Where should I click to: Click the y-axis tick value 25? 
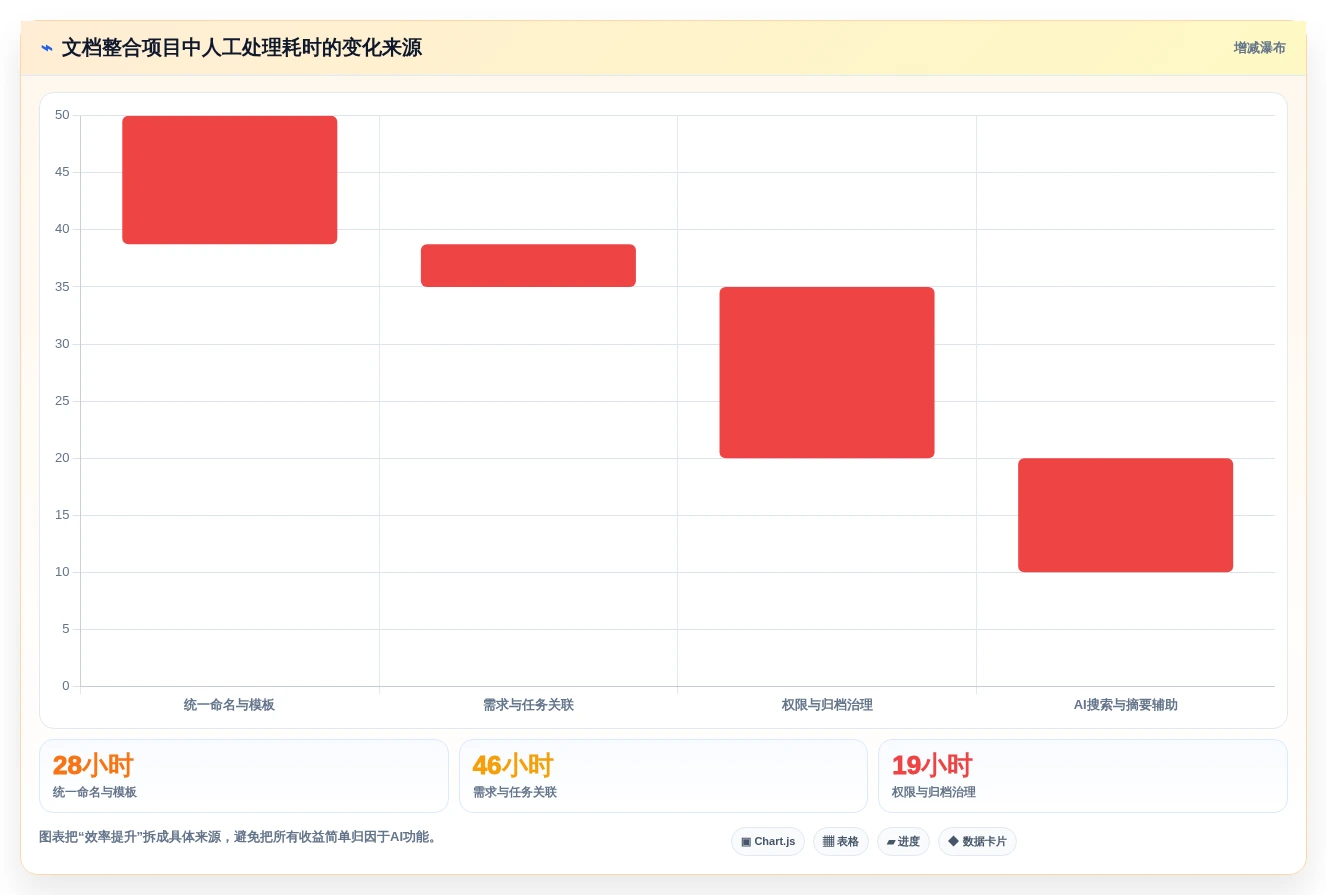point(62,401)
